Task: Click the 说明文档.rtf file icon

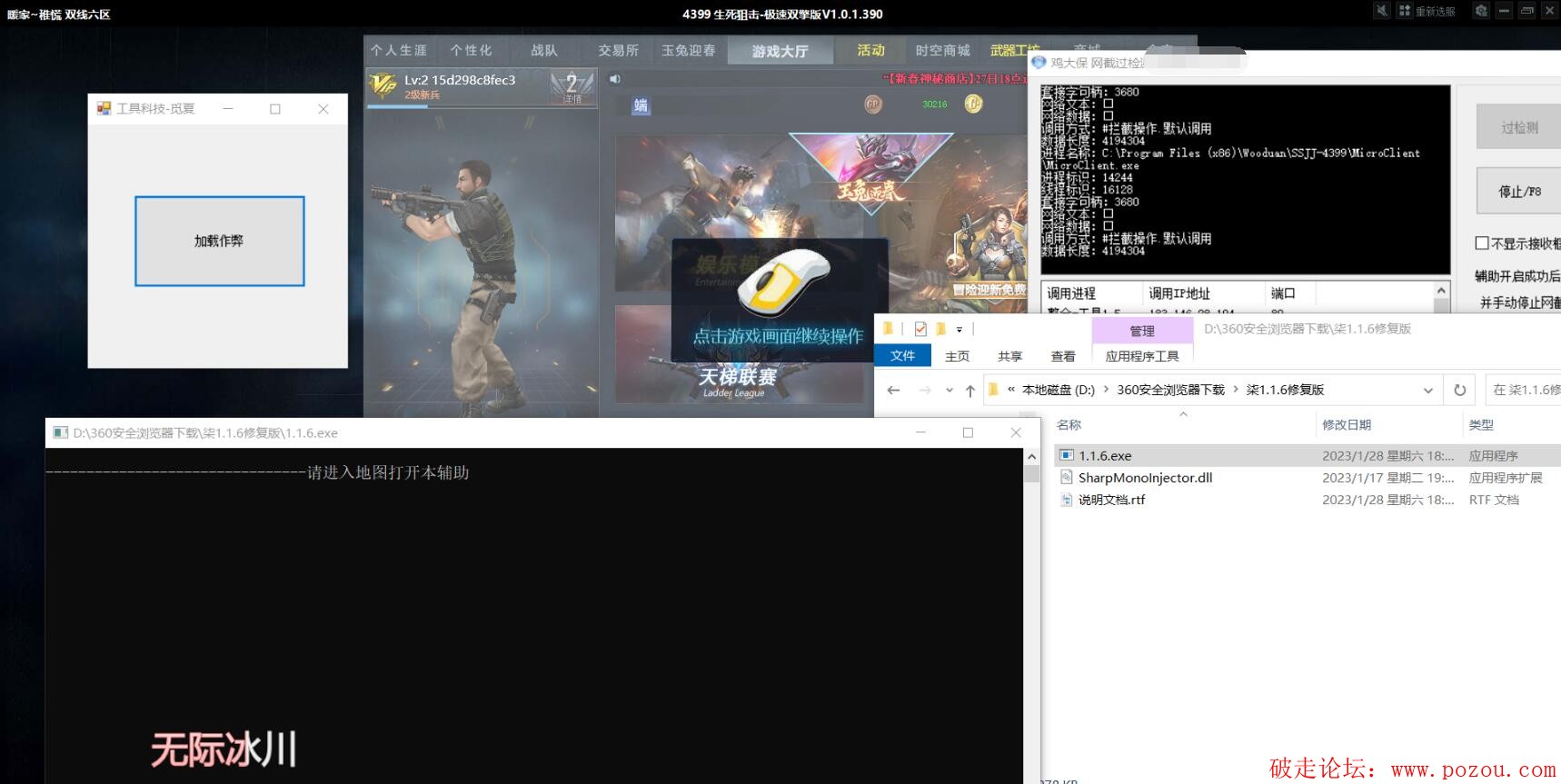Action: click(1067, 499)
